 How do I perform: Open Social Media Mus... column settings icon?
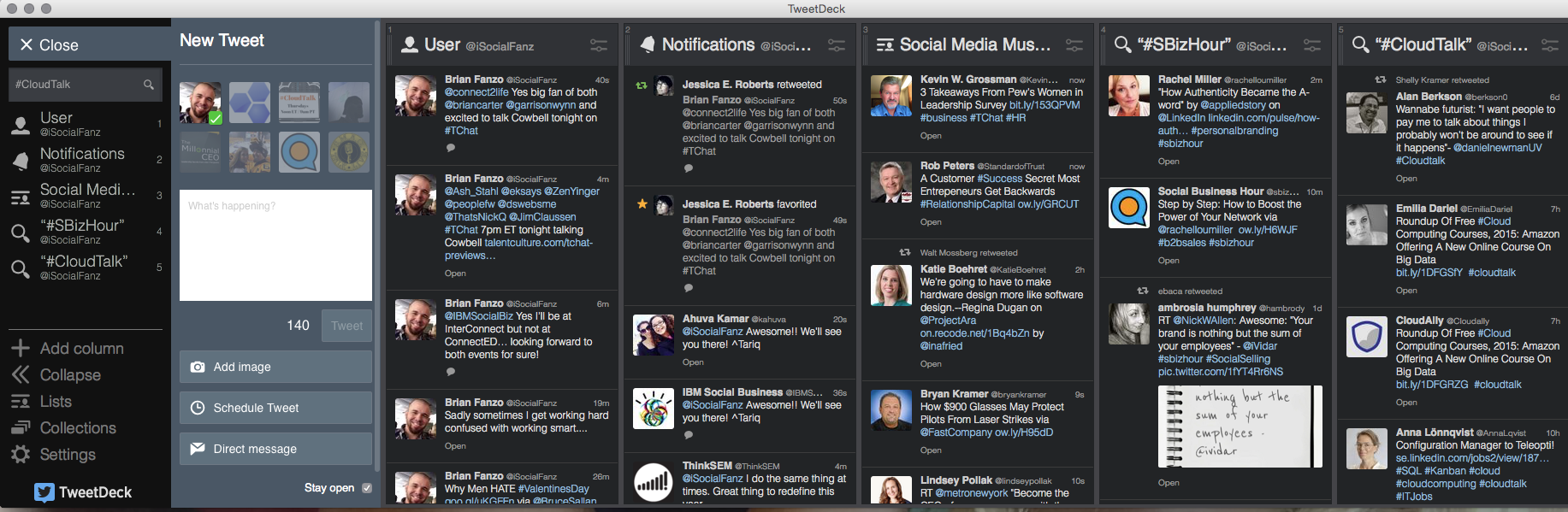(1074, 45)
